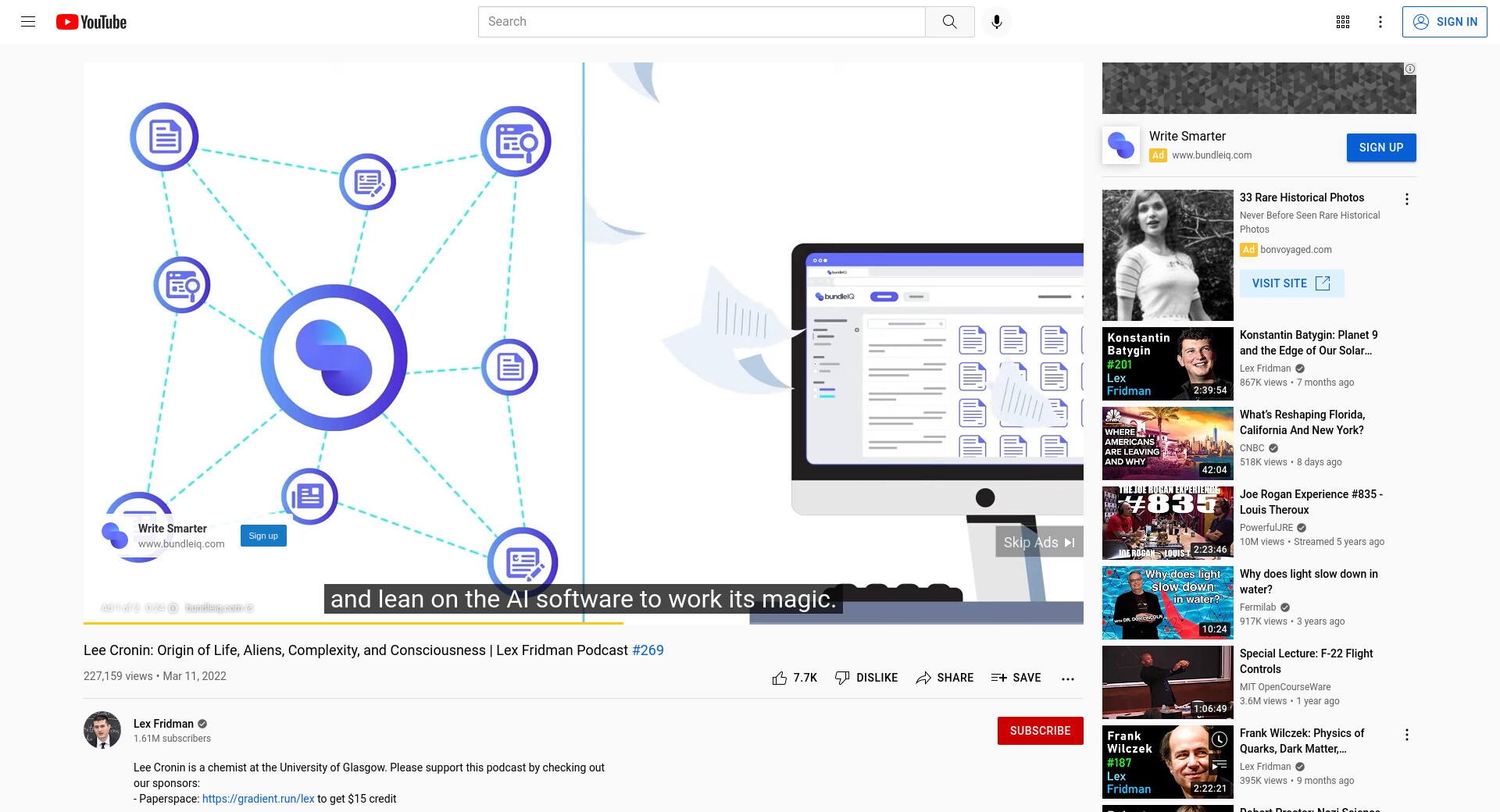The image size is (1500, 812).
Task: Click the ad Sign up button in player
Action: (263, 536)
